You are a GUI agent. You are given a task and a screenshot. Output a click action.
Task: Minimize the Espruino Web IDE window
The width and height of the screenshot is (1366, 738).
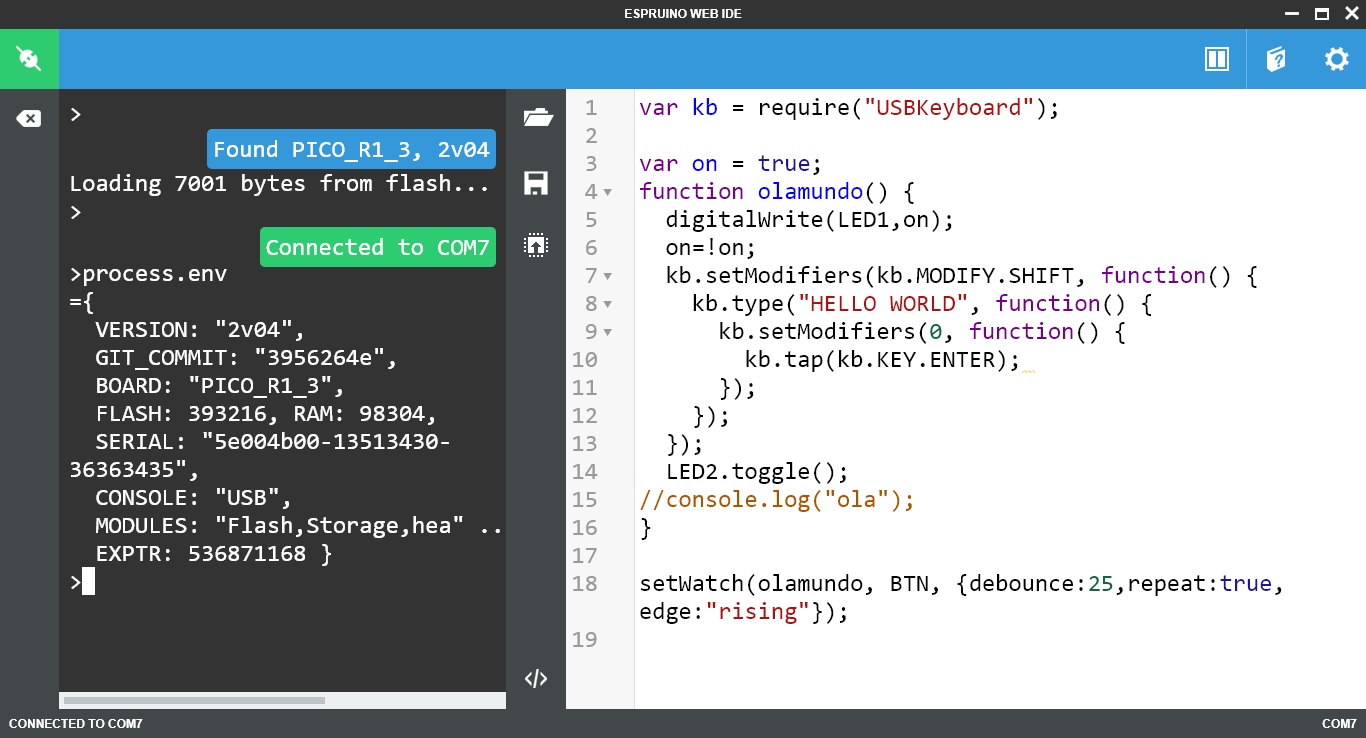click(1291, 14)
